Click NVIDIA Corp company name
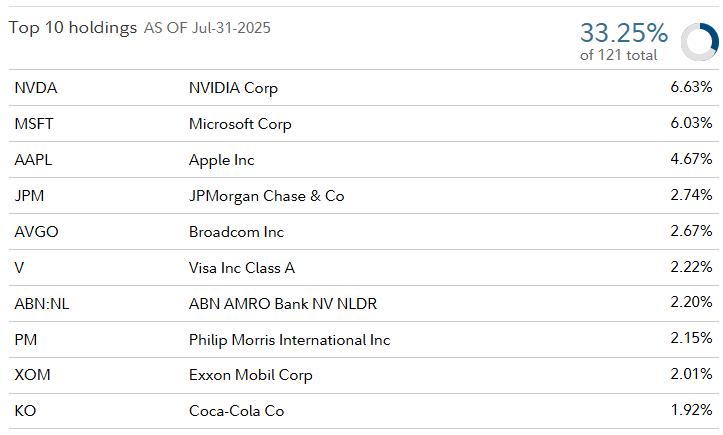Screen dimensions: 723x435 (x=233, y=88)
